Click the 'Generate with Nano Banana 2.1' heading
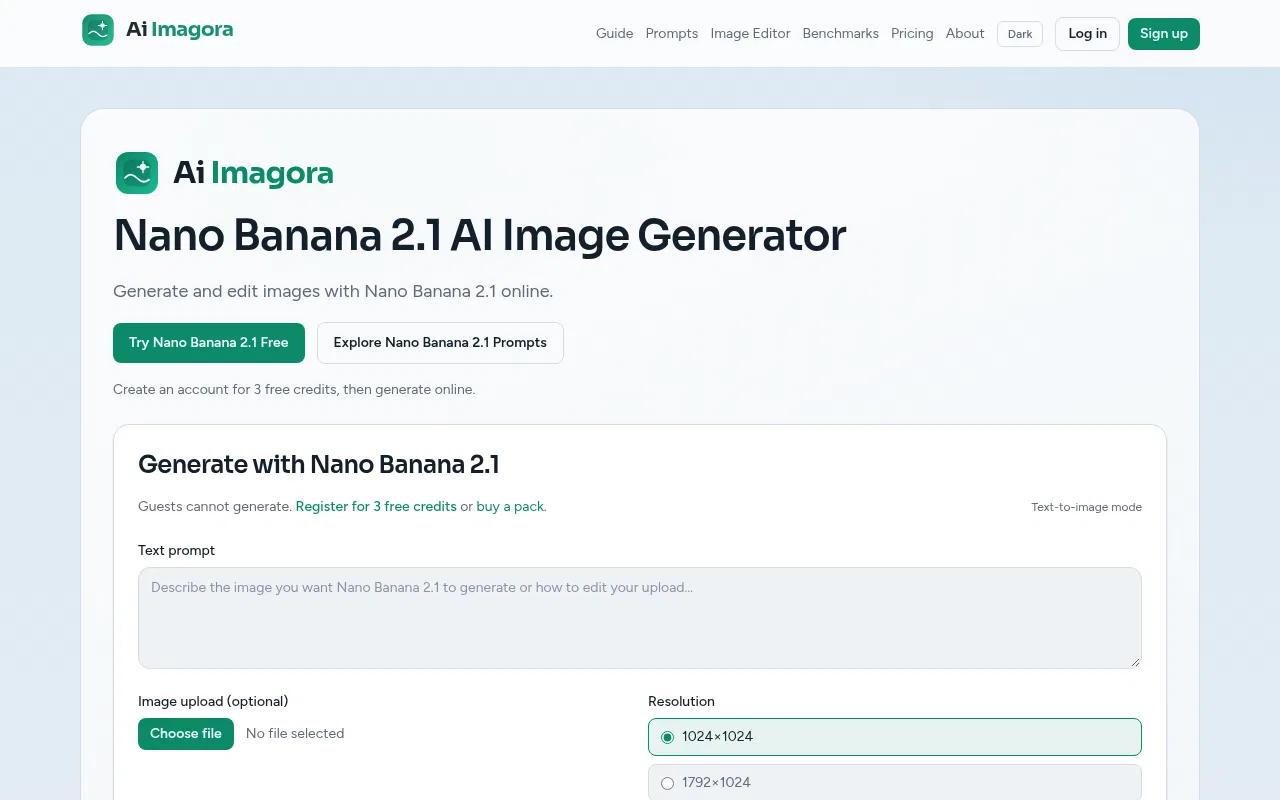This screenshot has height=800, width=1280. (319, 465)
